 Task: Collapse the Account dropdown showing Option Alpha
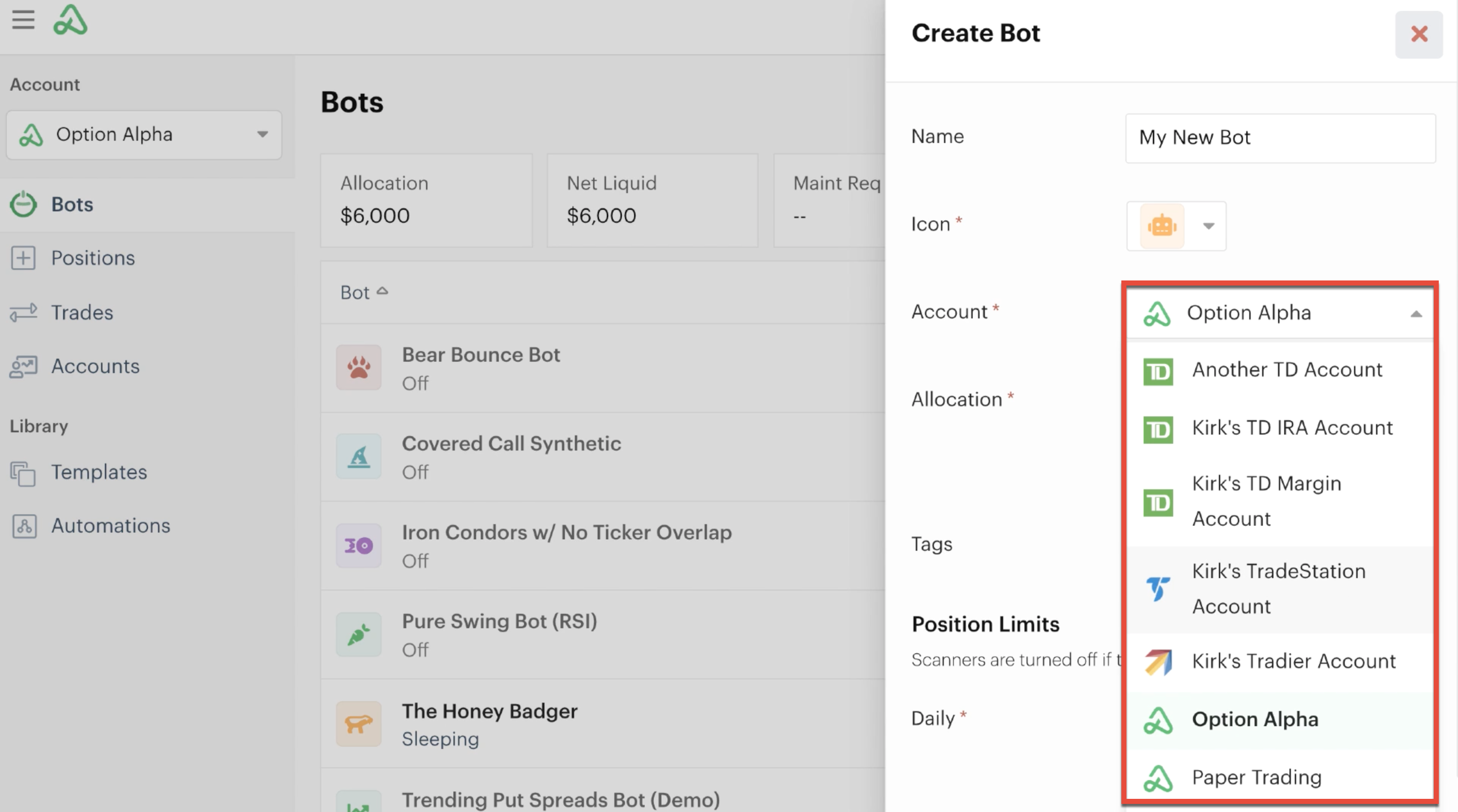click(x=1280, y=313)
